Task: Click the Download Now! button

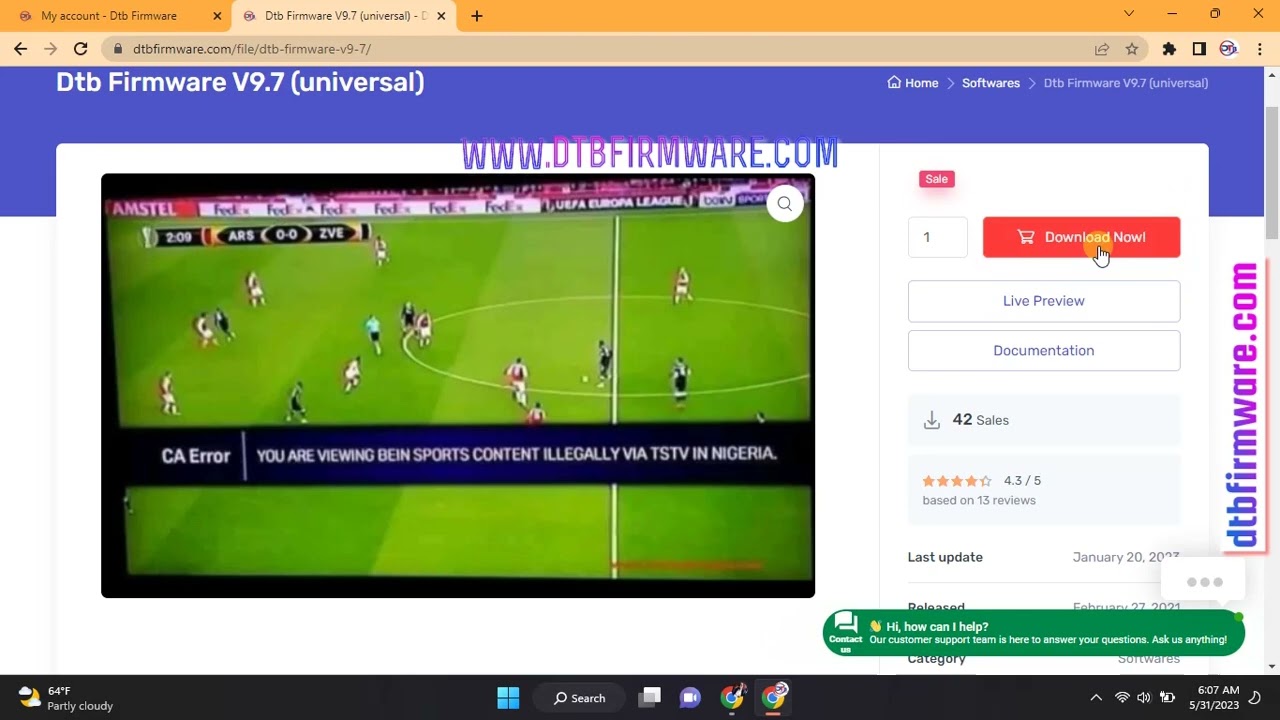Action: pos(1081,237)
